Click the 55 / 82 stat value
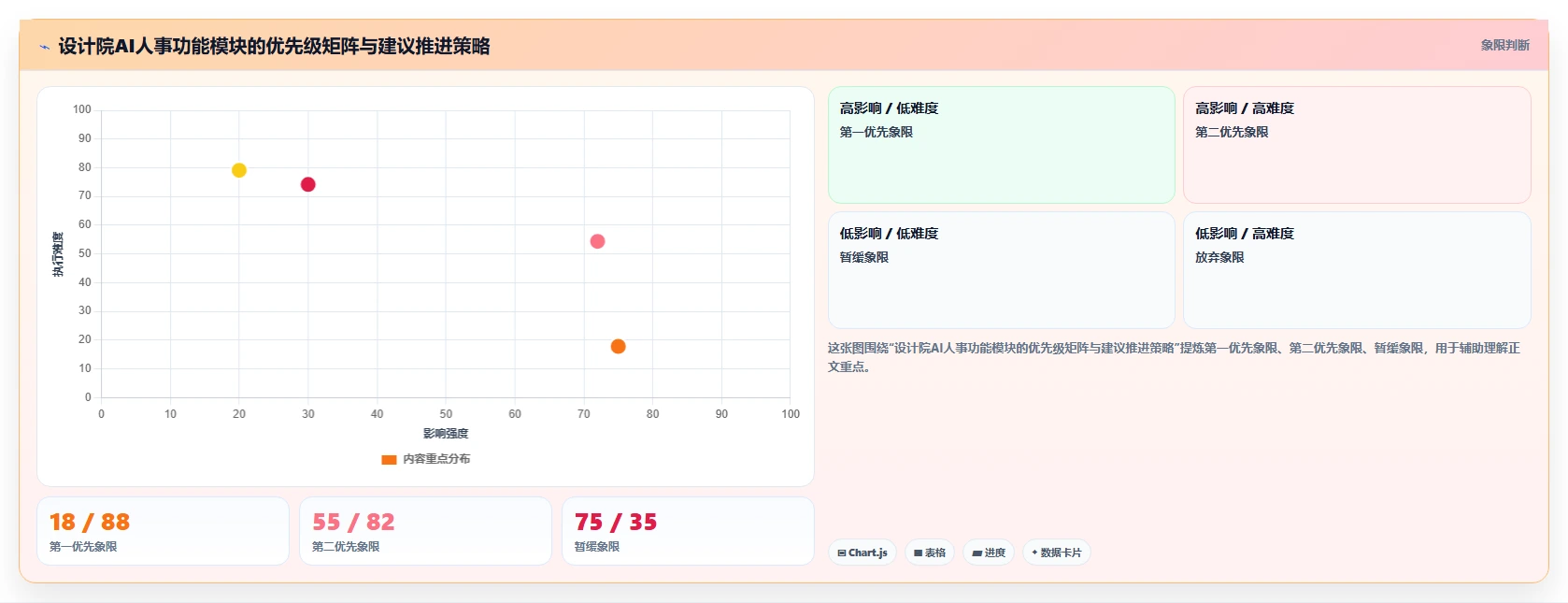The image size is (1568, 603). (x=353, y=522)
